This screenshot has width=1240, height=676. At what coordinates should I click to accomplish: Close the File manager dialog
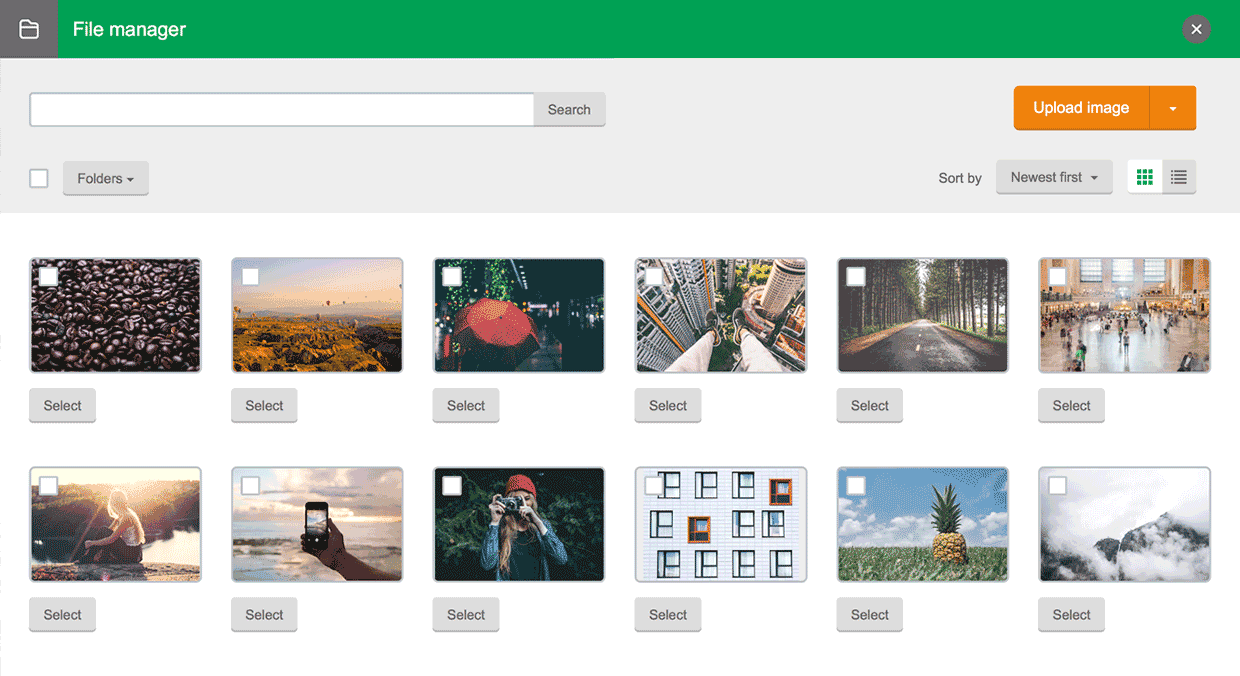pyautogui.click(x=1196, y=29)
